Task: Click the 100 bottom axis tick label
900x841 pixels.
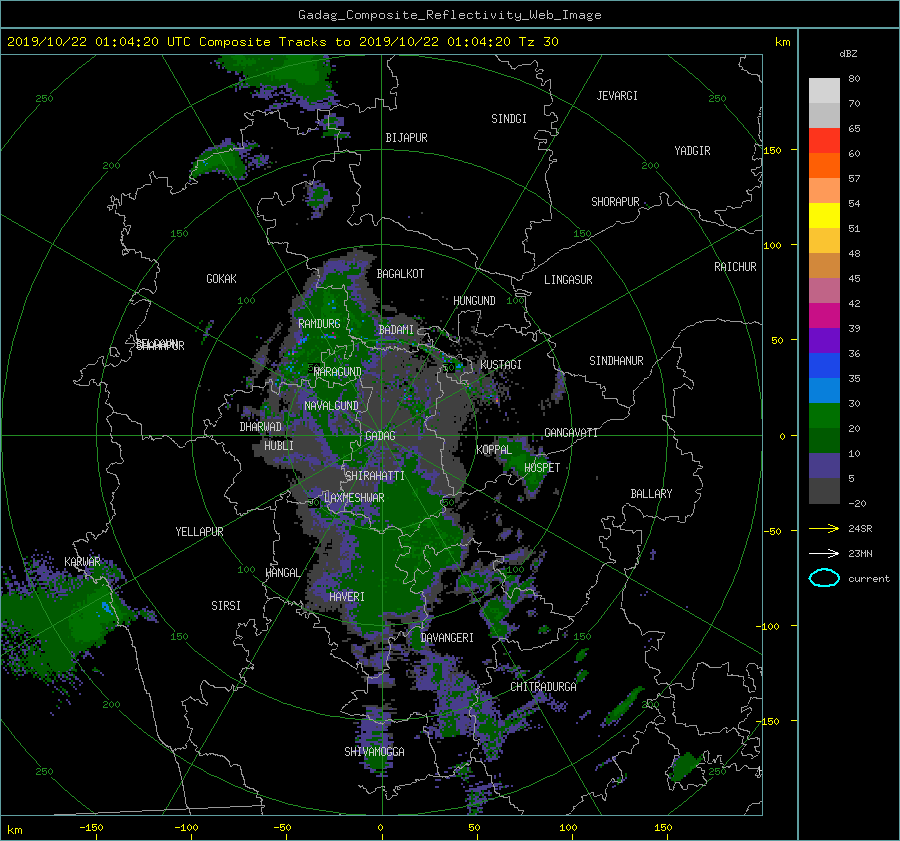Action: [568, 828]
